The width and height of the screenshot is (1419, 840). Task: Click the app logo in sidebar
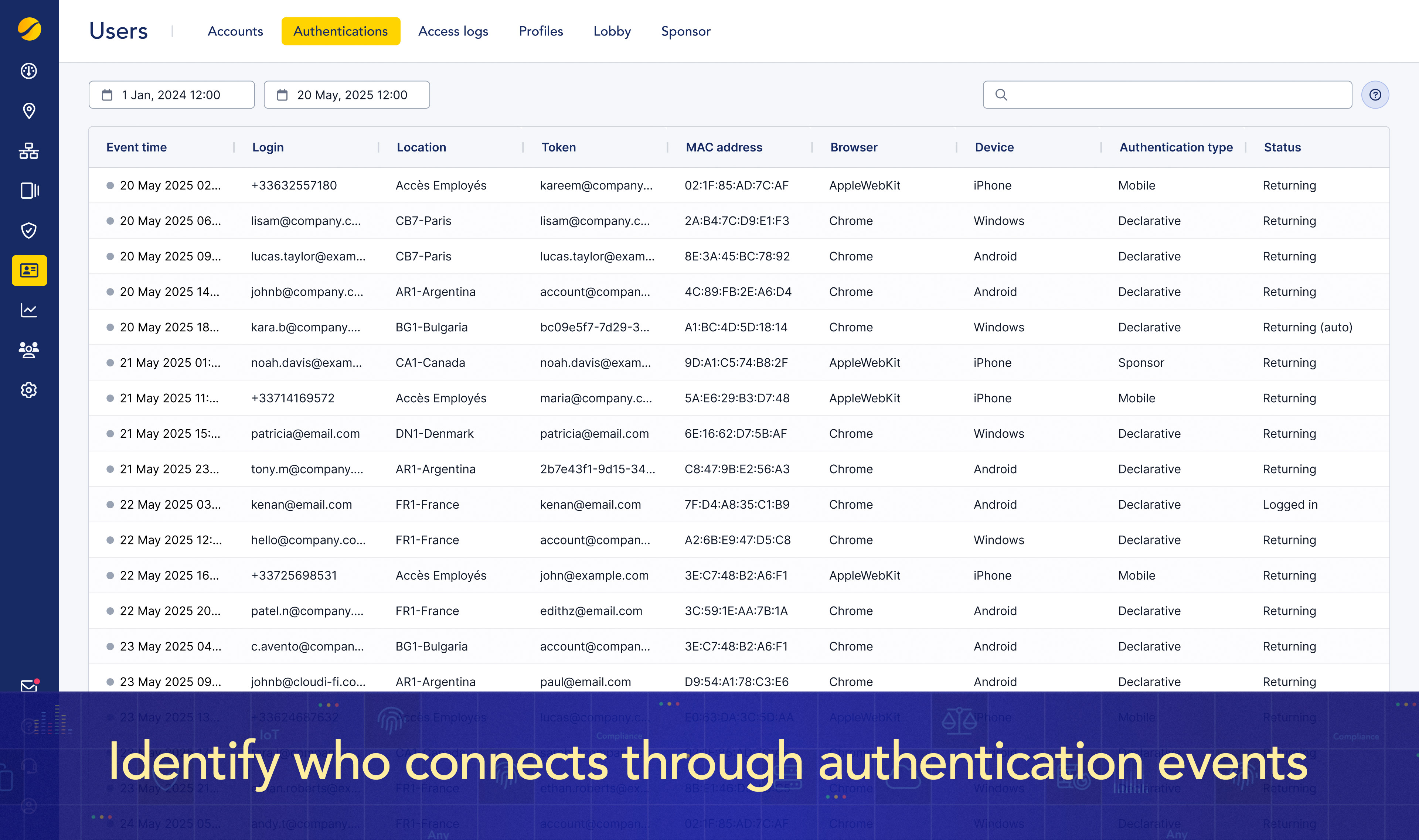point(29,29)
